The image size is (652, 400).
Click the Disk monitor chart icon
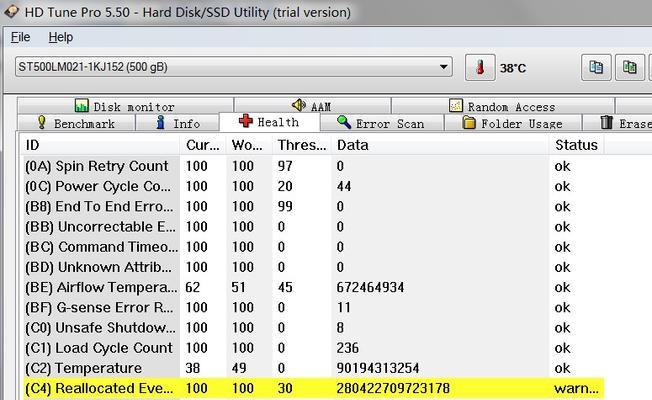tap(82, 105)
